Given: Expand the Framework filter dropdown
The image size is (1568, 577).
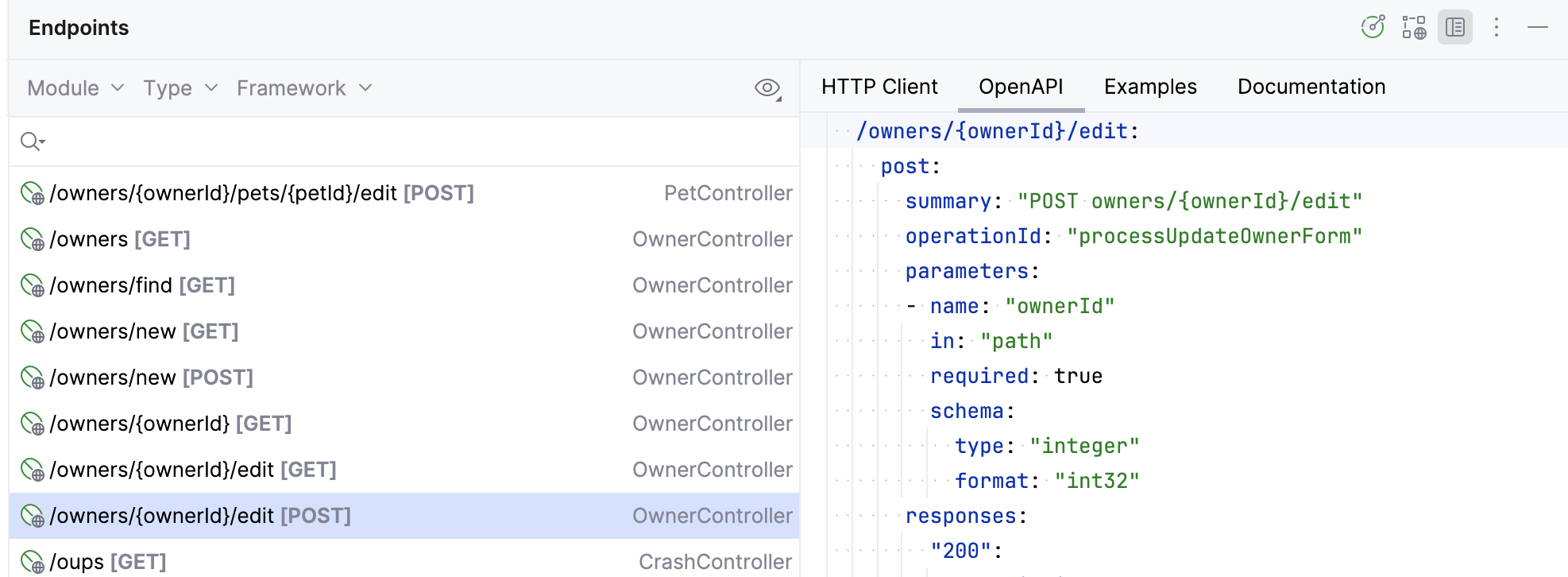Looking at the screenshot, I should click(x=304, y=88).
